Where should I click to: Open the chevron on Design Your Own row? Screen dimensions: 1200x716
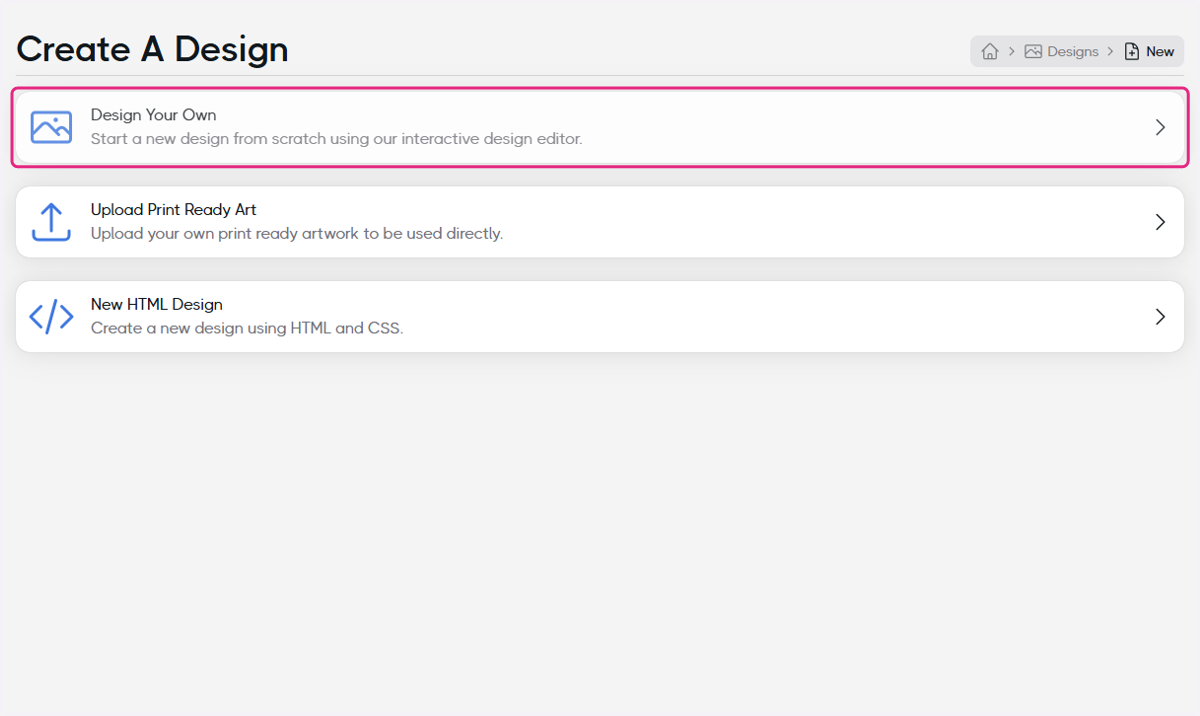pyautogui.click(x=1160, y=127)
